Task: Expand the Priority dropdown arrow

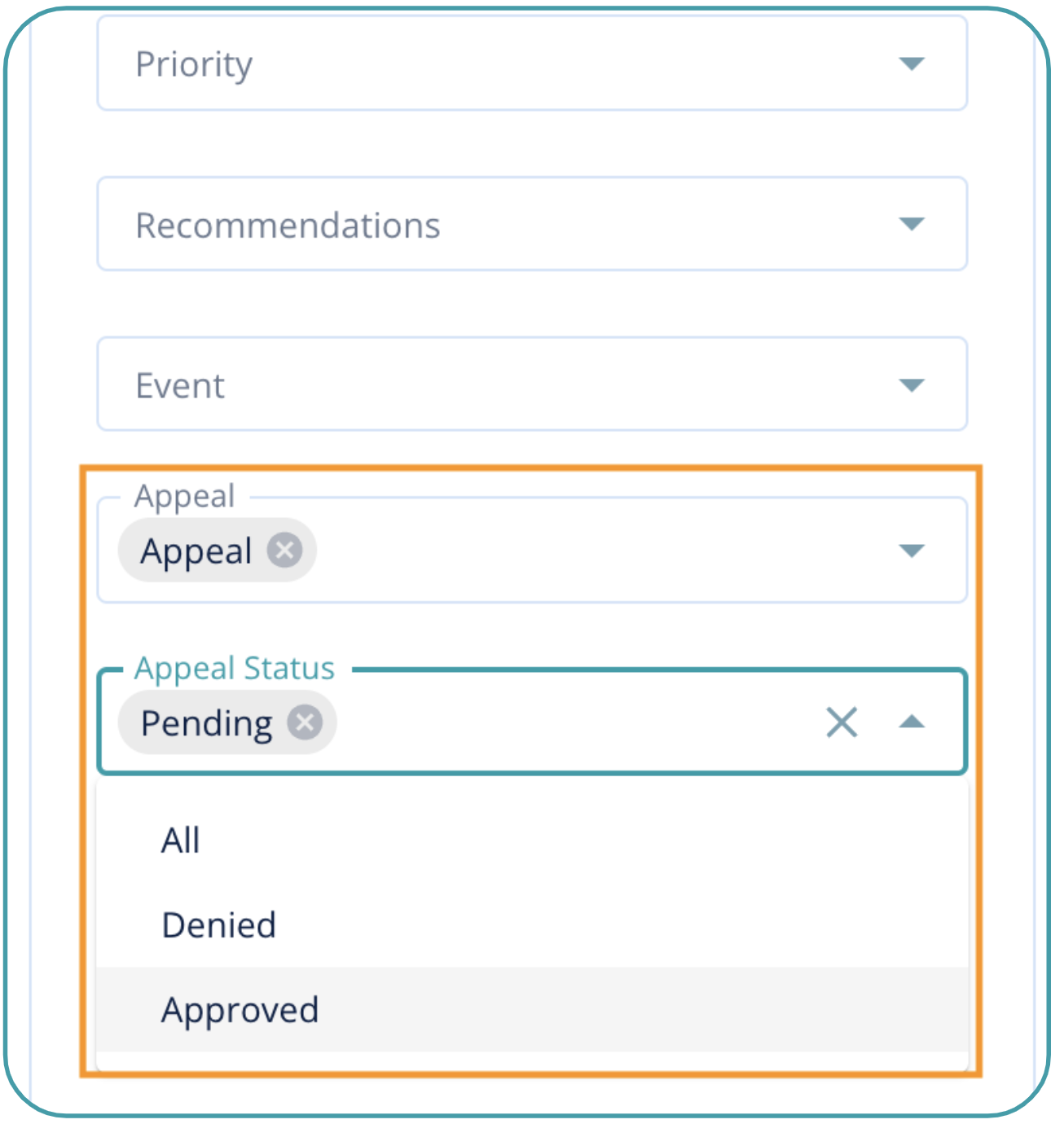Action: [x=912, y=64]
